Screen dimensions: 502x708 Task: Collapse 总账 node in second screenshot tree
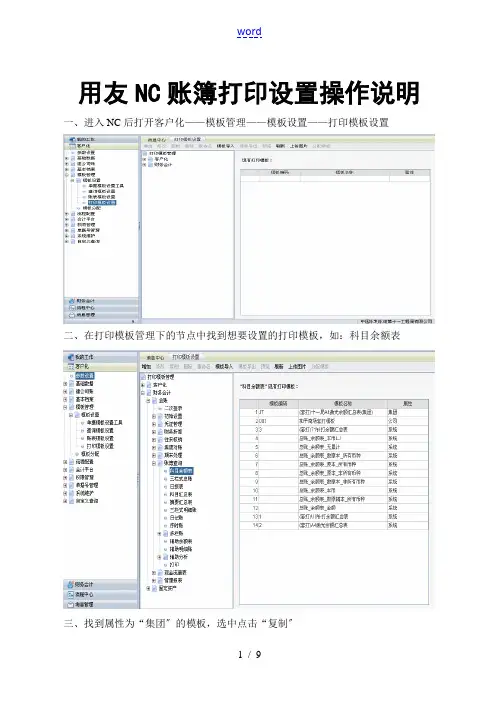click(148, 401)
